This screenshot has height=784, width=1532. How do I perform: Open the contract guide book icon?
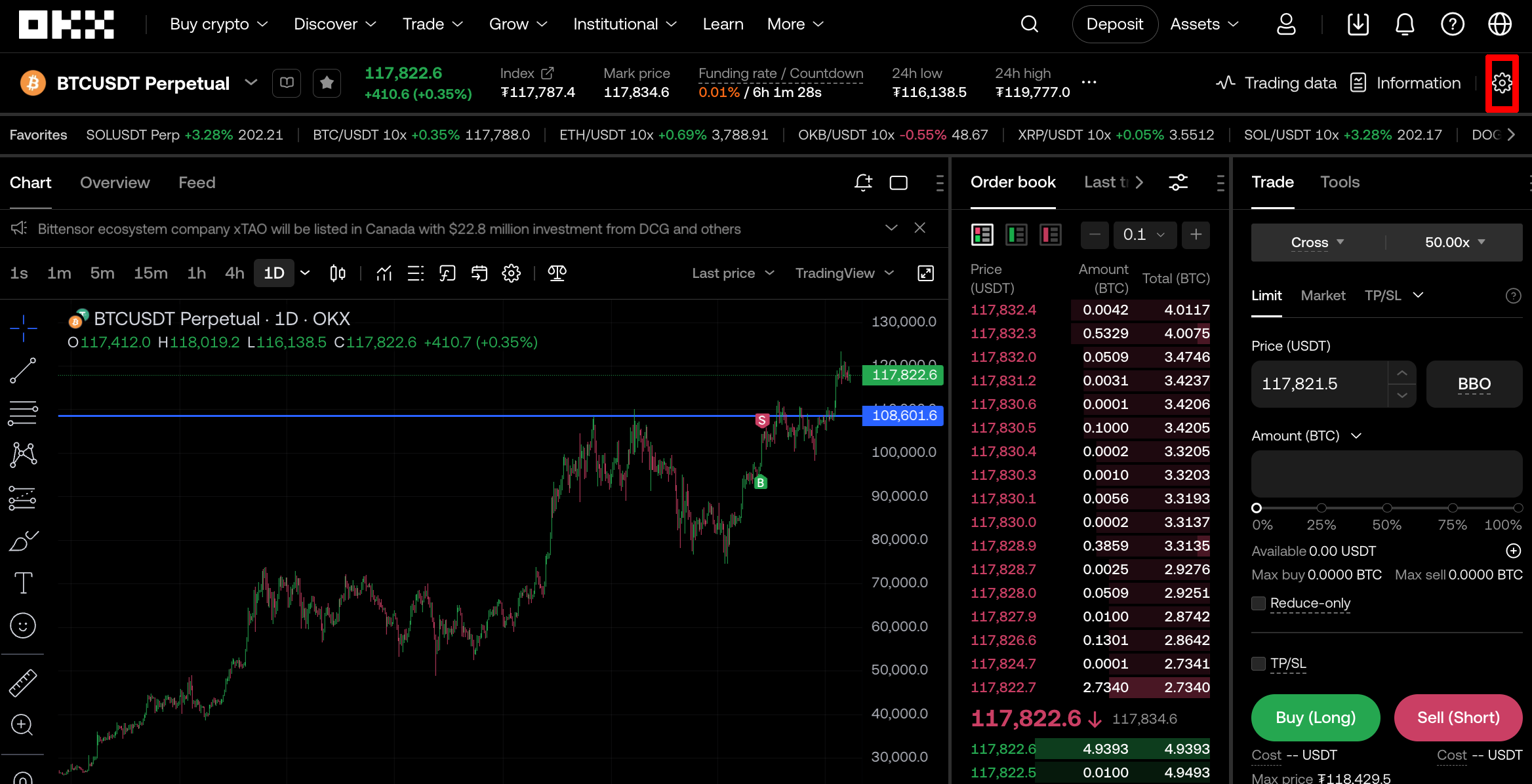[x=287, y=83]
